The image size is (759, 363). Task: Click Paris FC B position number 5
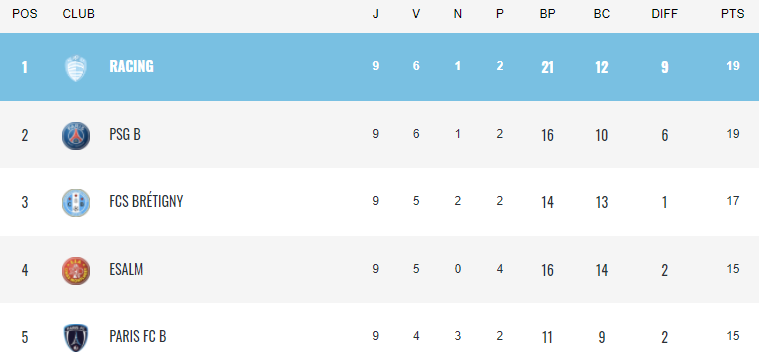(25, 337)
